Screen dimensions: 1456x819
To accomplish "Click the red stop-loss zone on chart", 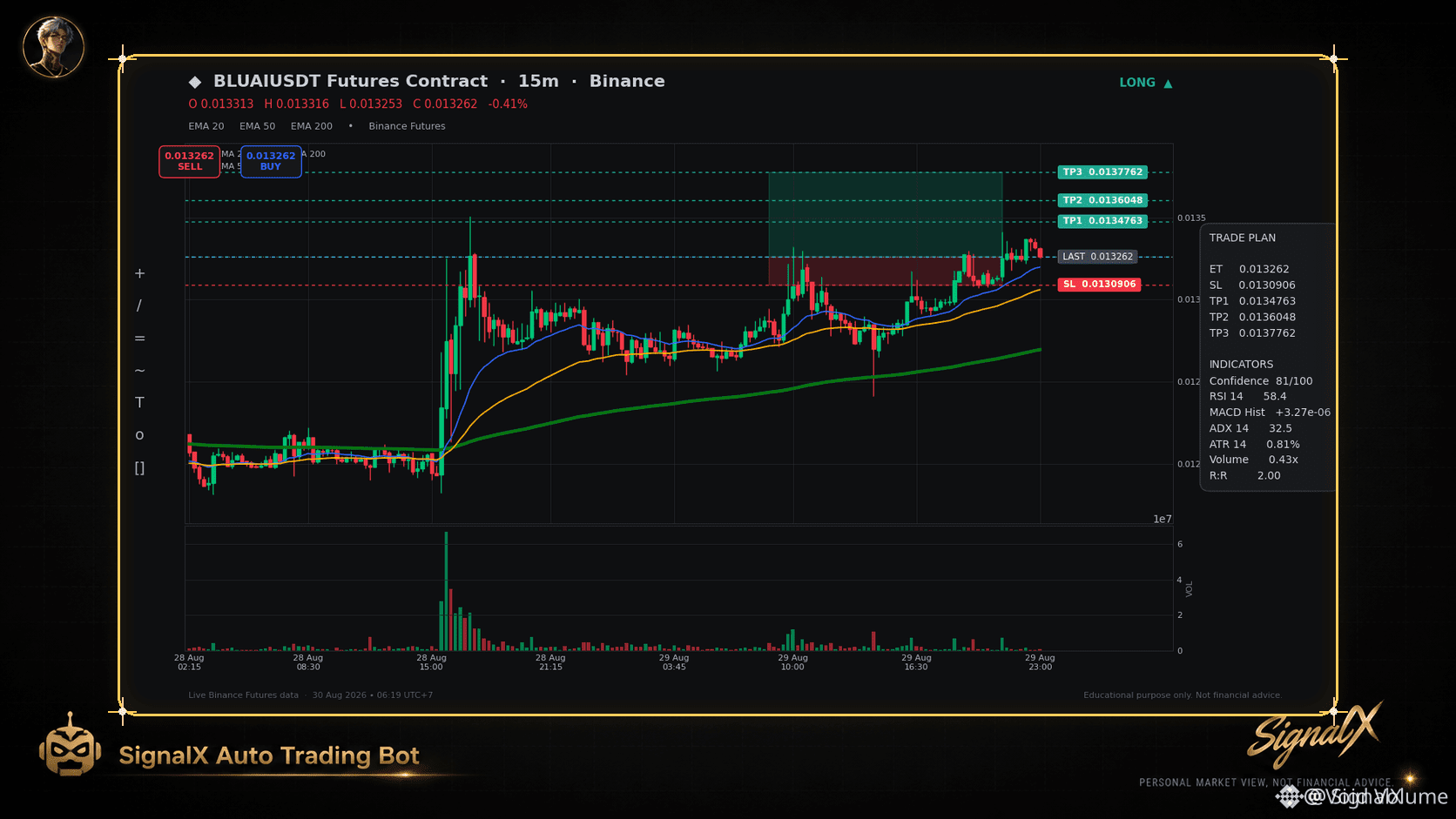I will coord(885,271).
